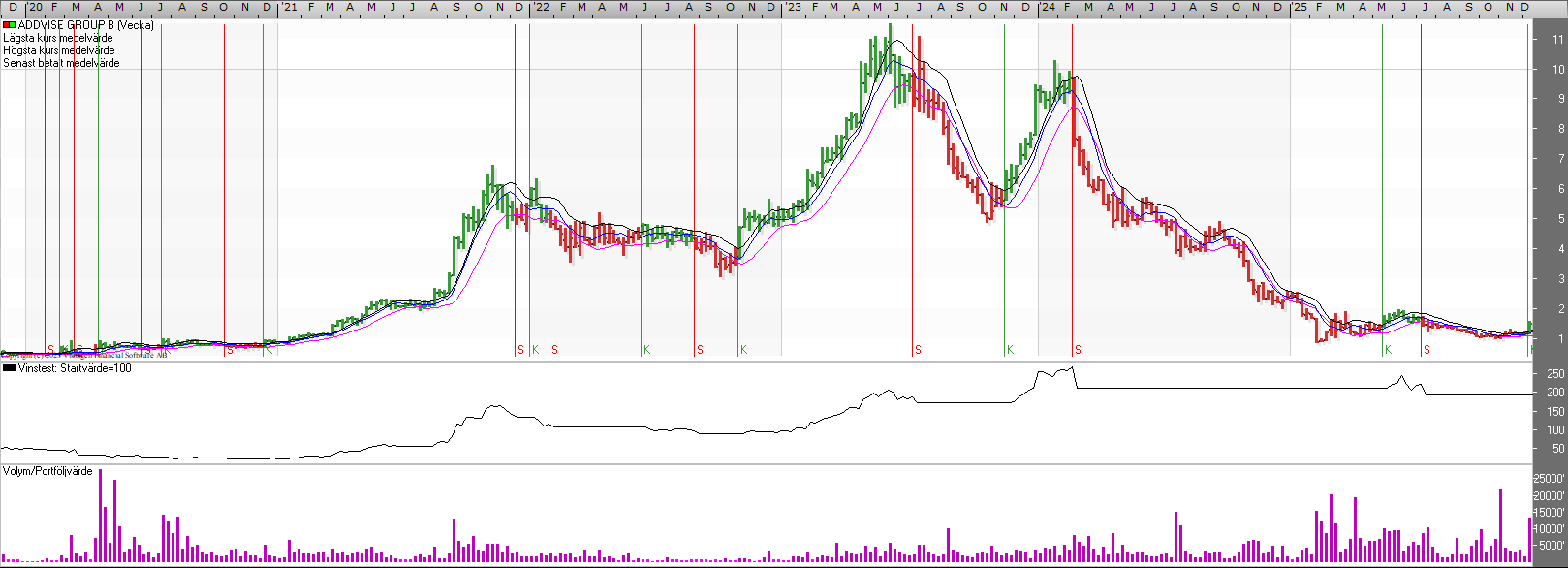This screenshot has height=568, width=1568.
Task: Click the '25 year marker on timeline
Action: tap(1300, 7)
